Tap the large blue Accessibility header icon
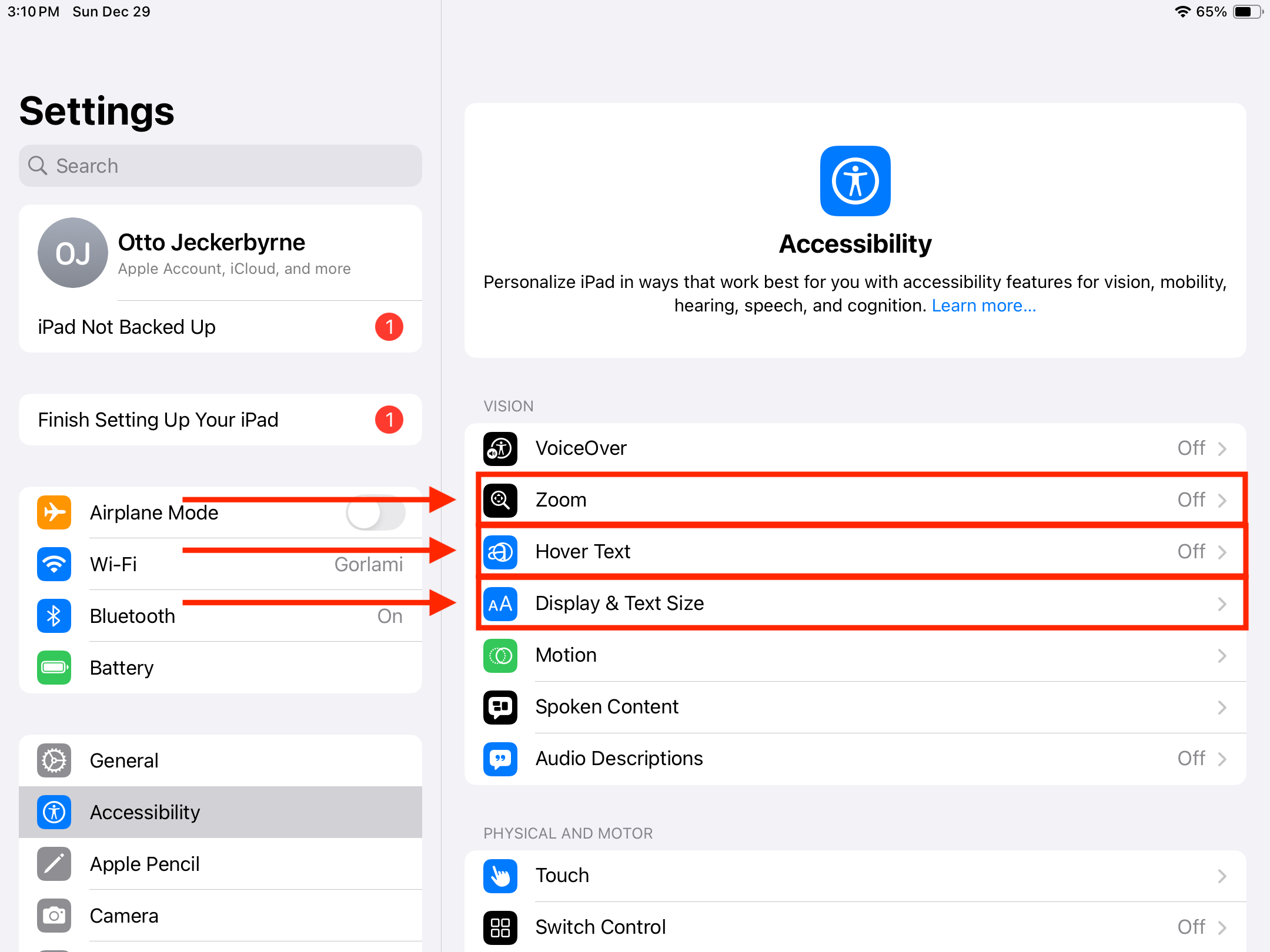The image size is (1270, 952). [x=855, y=181]
